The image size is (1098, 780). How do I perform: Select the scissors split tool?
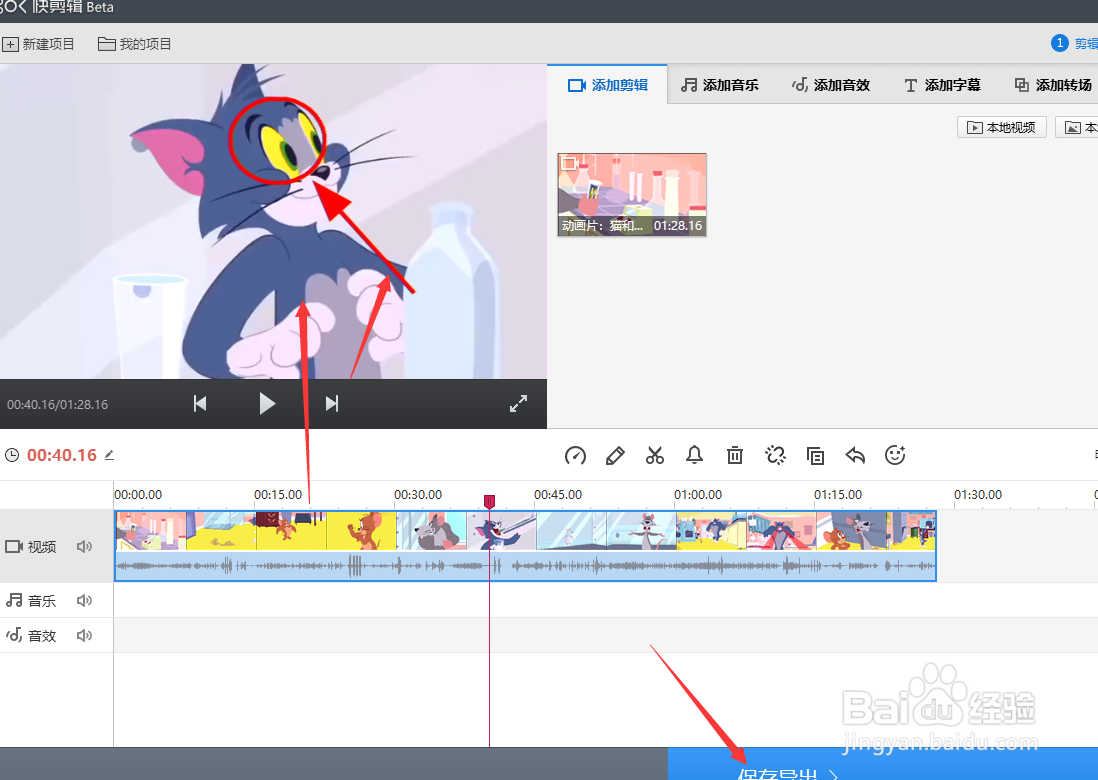[x=655, y=456]
